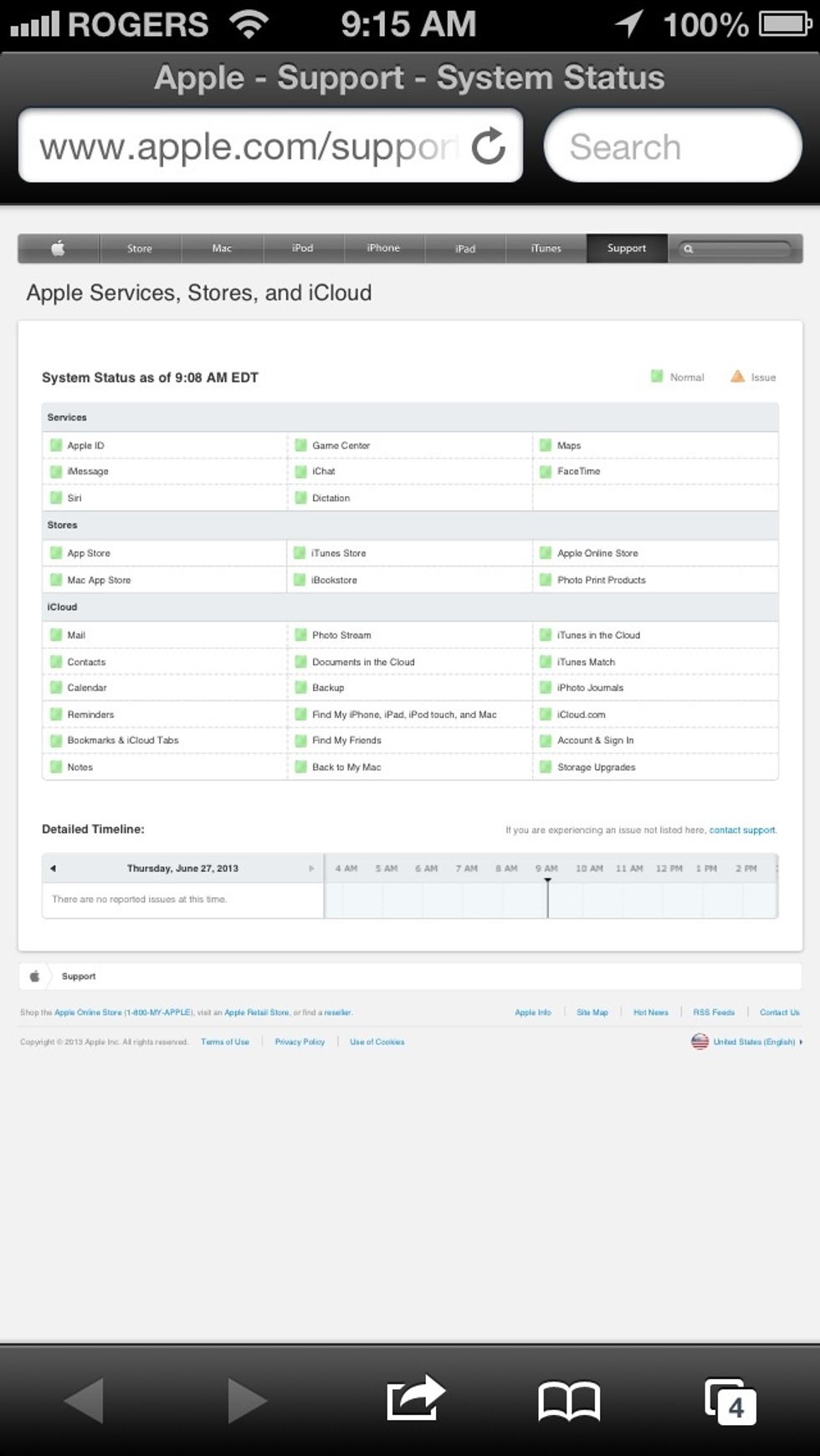Tap the green Normal legend icon

[x=657, y=377]
